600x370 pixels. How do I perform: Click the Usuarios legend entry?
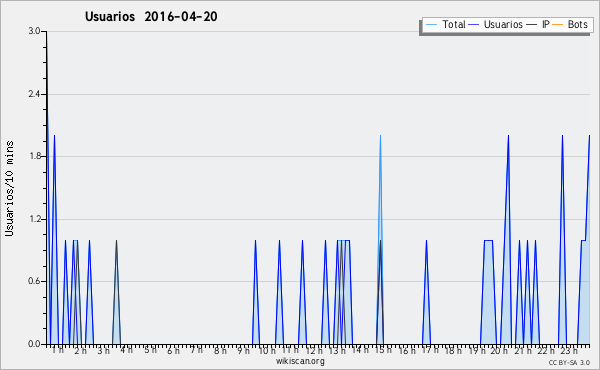pos(496,24)
